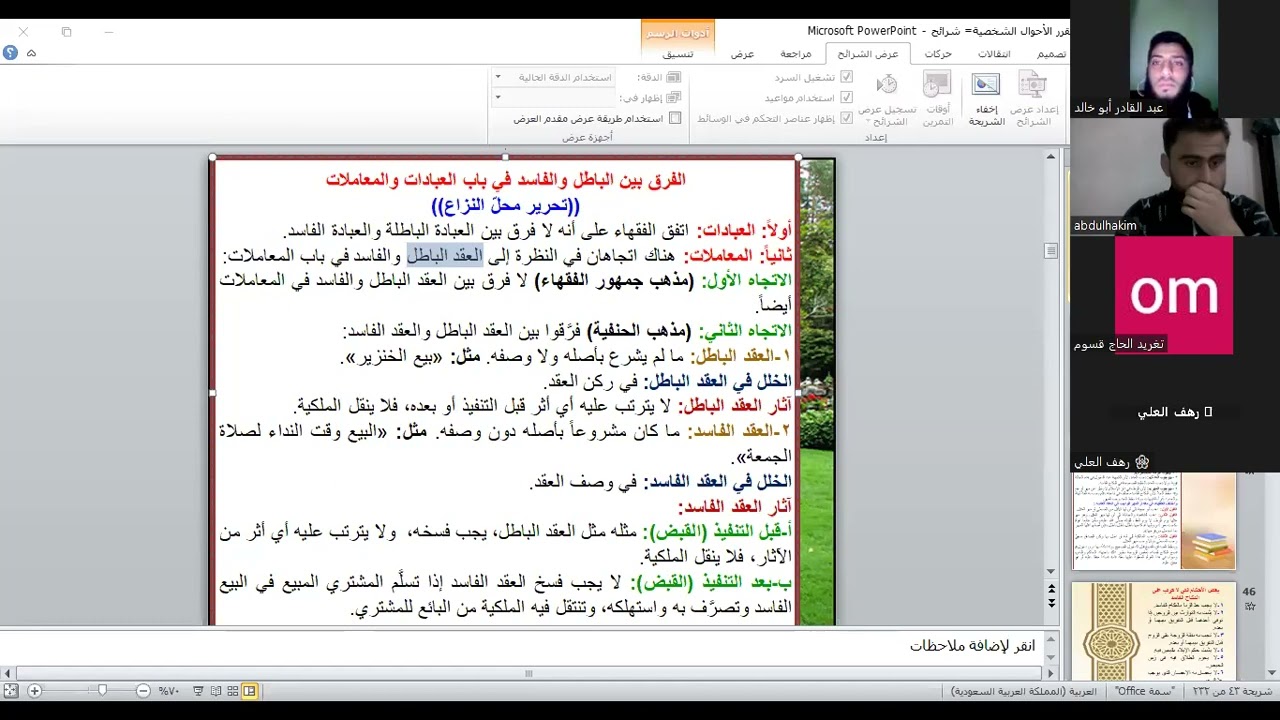Click Next Slide double-arrow under vertical scrollbar
Image resolution: width=1280 pixels, height=720 pixels.
click(x=1051, y=603)
